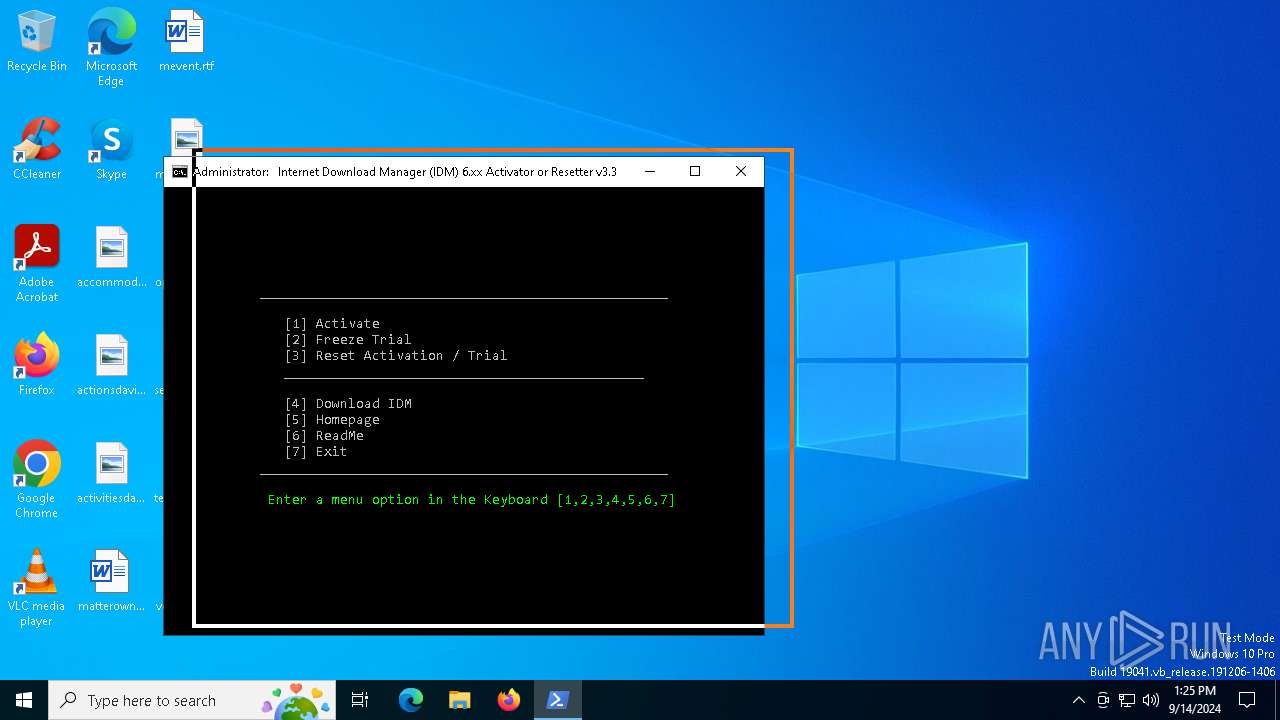Maximize the IDM Activator console window

(x=695, y=172)
